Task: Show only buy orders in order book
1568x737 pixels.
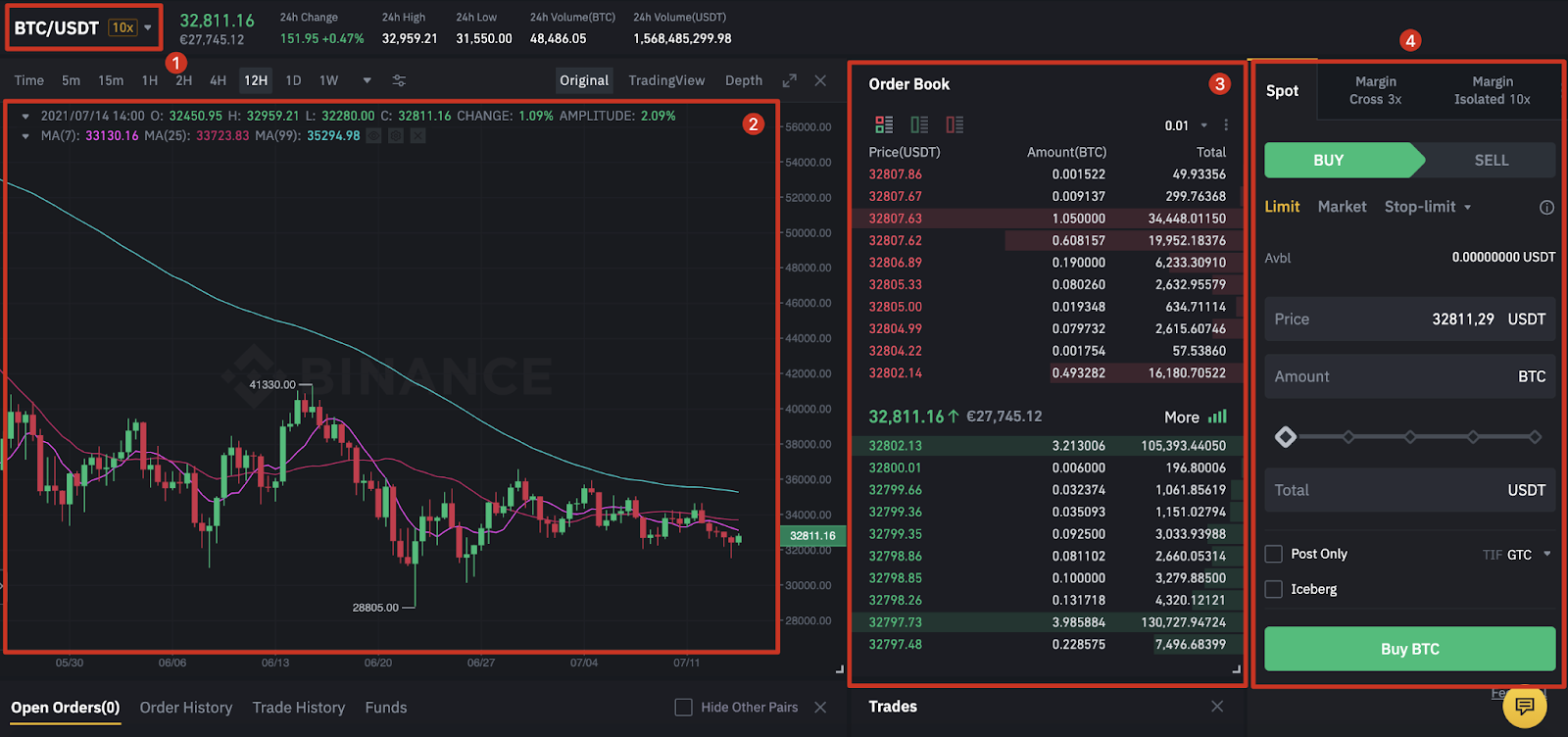Action: click(x=919, y=124)
